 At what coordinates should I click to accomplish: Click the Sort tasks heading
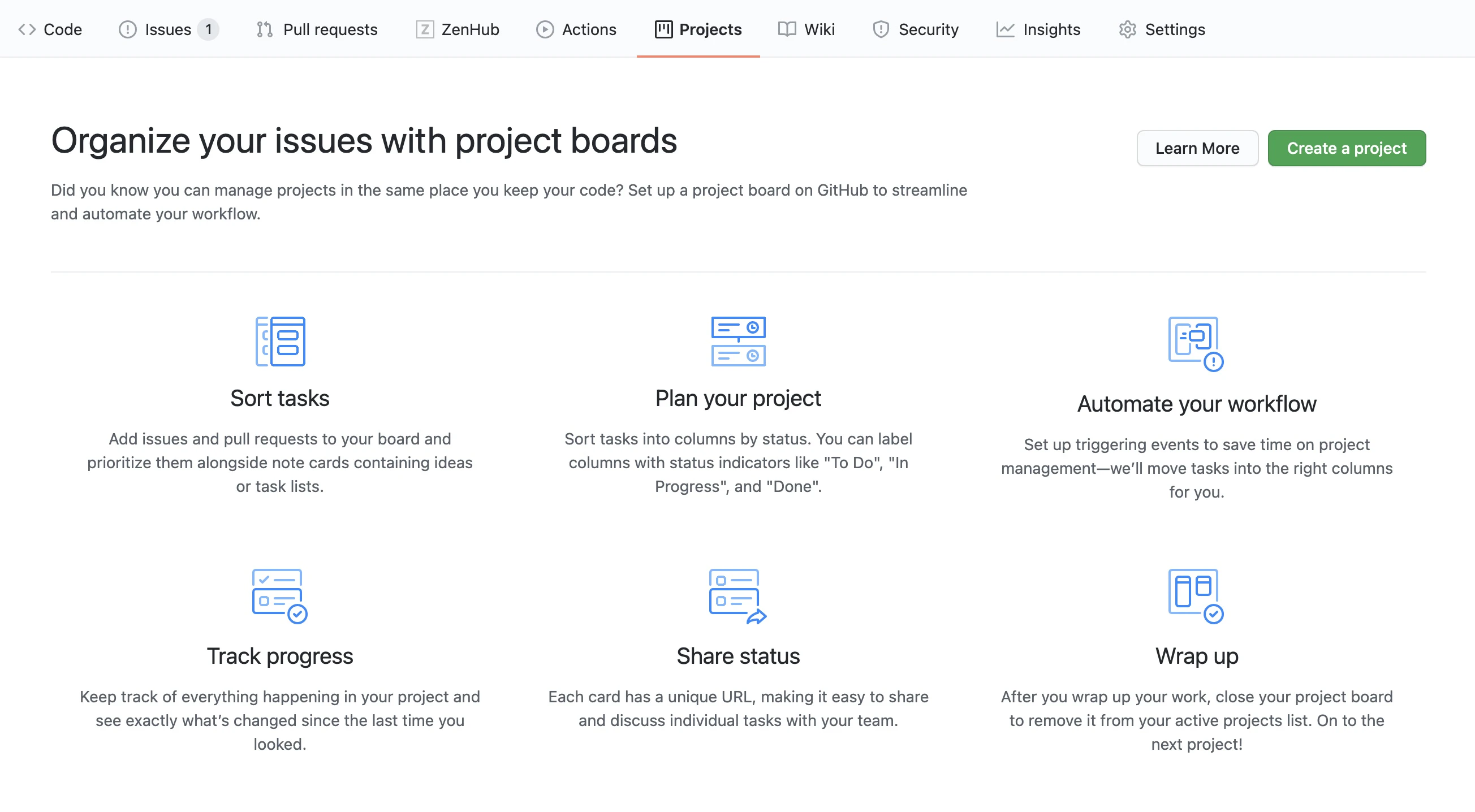pyautogui.click(x=280, y=399)
